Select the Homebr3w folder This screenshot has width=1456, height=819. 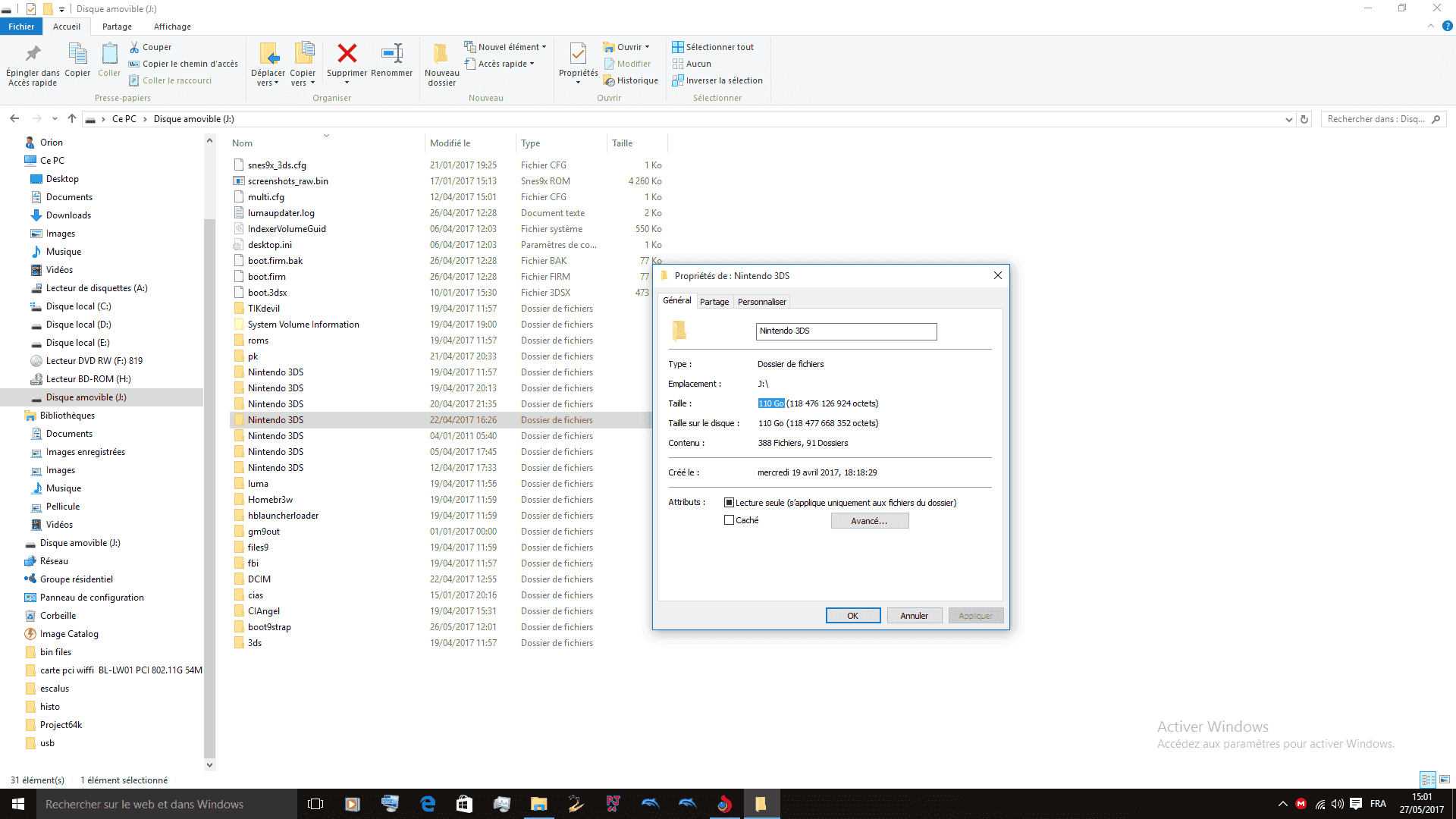270,500
